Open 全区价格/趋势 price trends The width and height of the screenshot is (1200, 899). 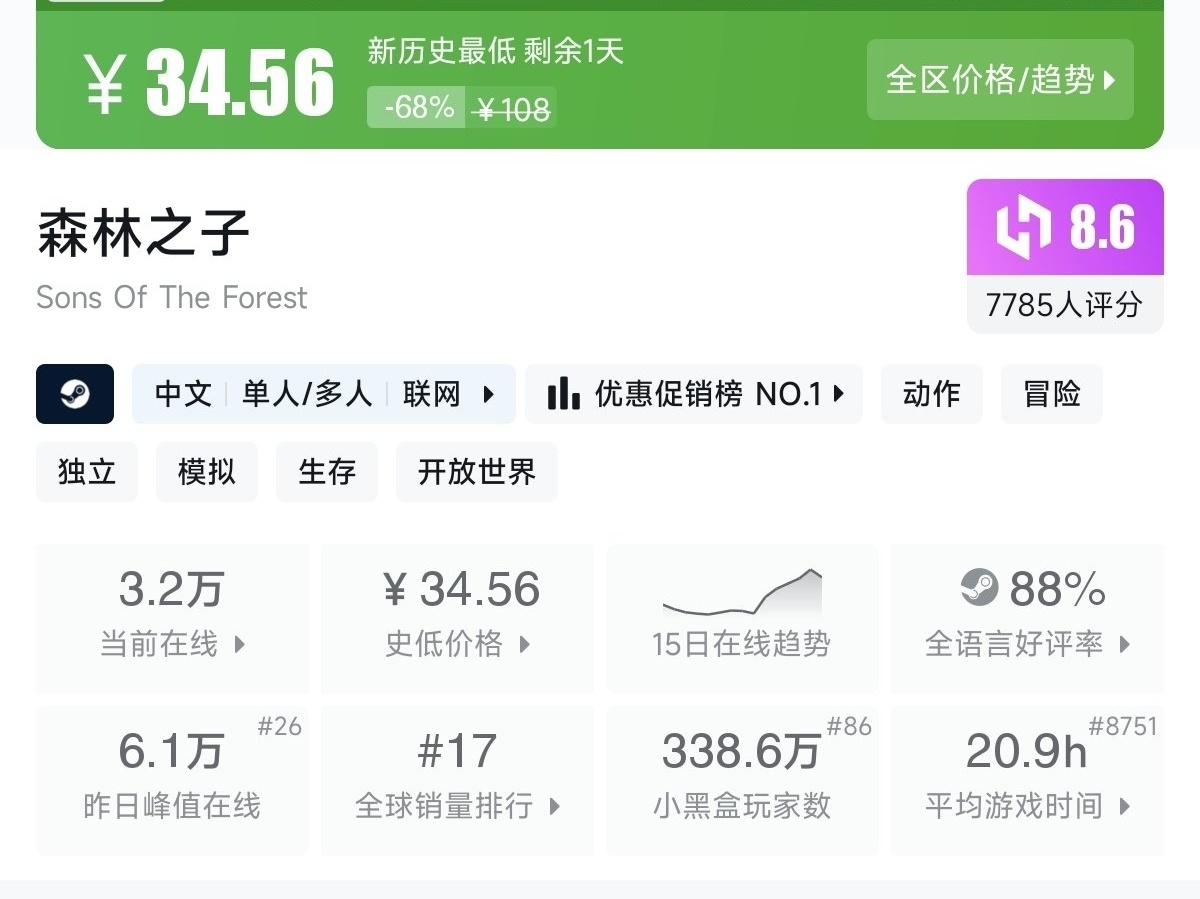pyautogui.click(x=1000, y=80)
